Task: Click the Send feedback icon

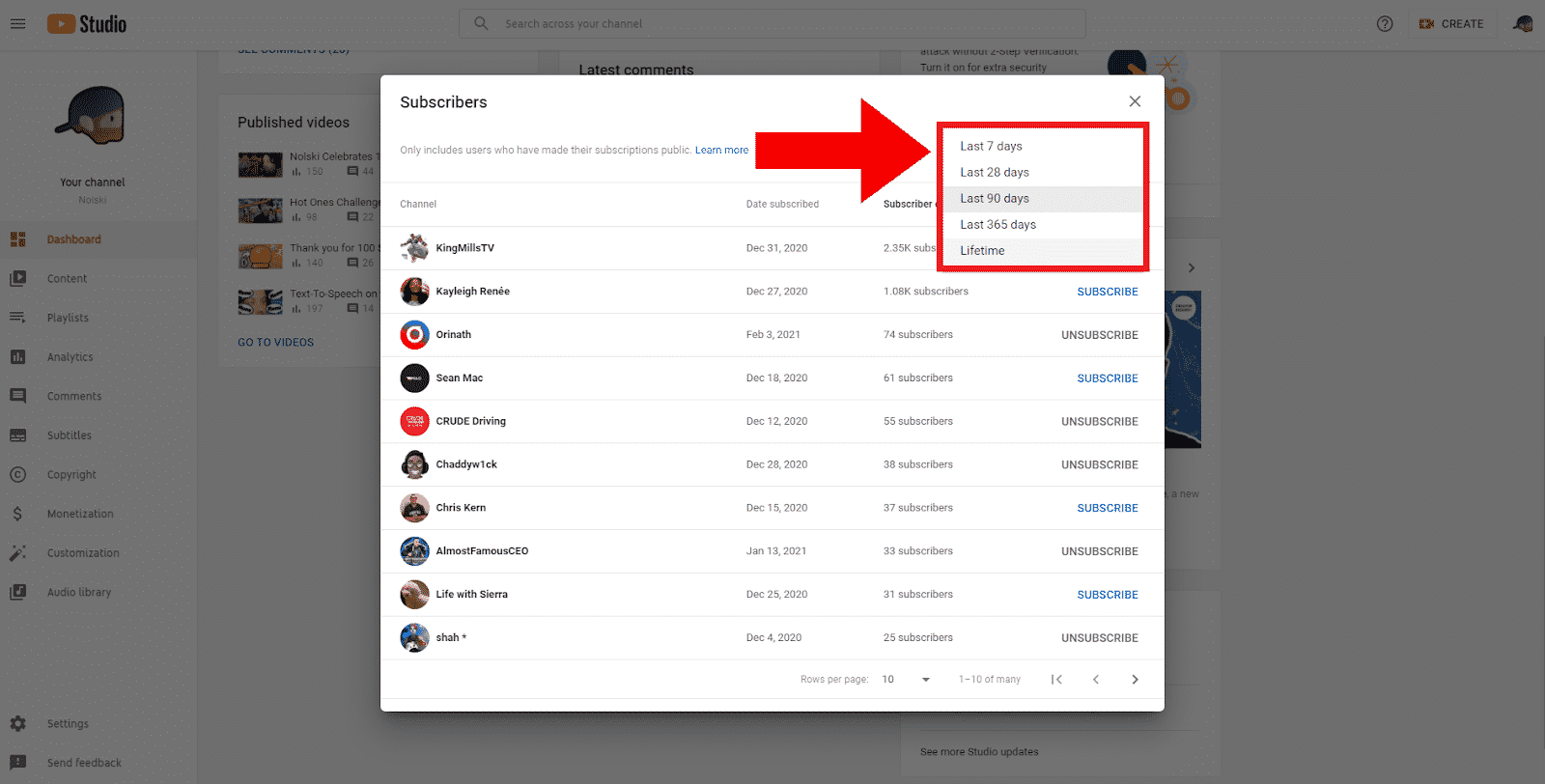Action: [x=17, y=763]
